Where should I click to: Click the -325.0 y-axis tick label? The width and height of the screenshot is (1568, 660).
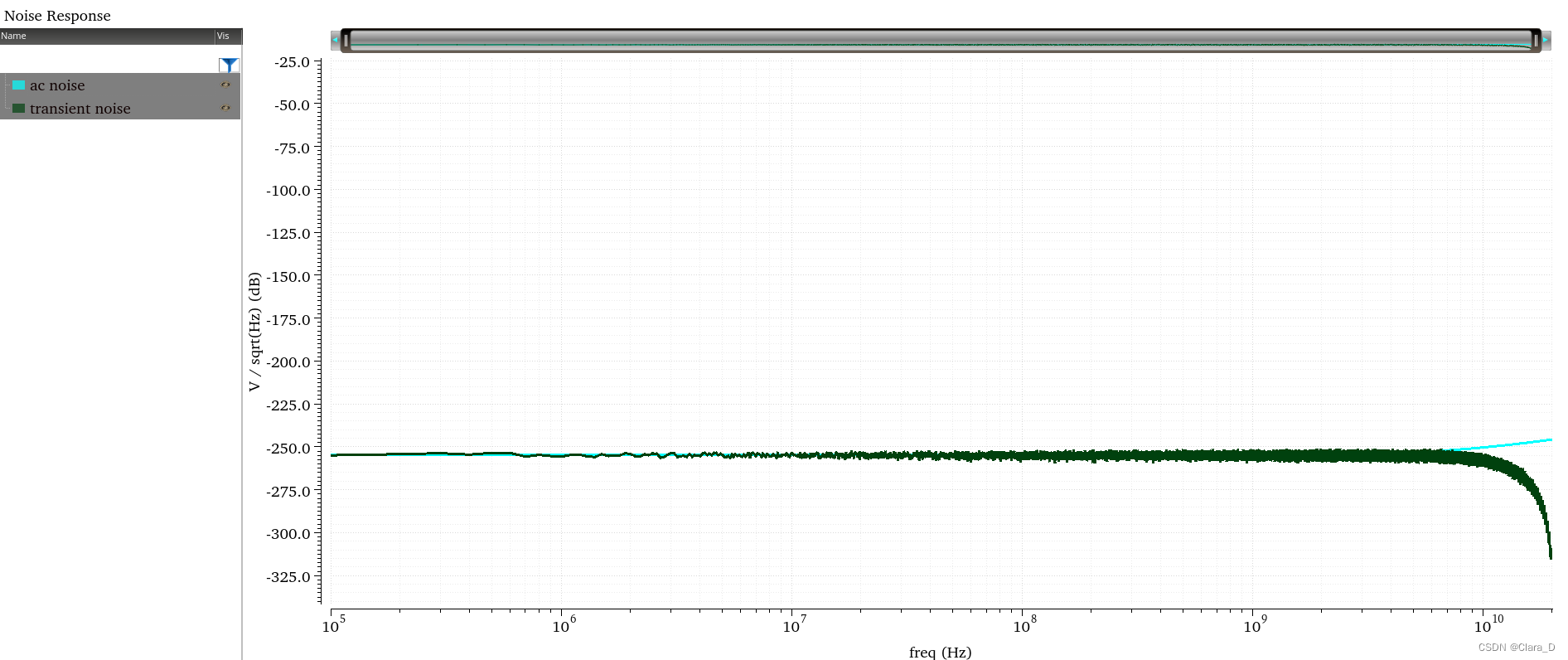tap(288, 577)
